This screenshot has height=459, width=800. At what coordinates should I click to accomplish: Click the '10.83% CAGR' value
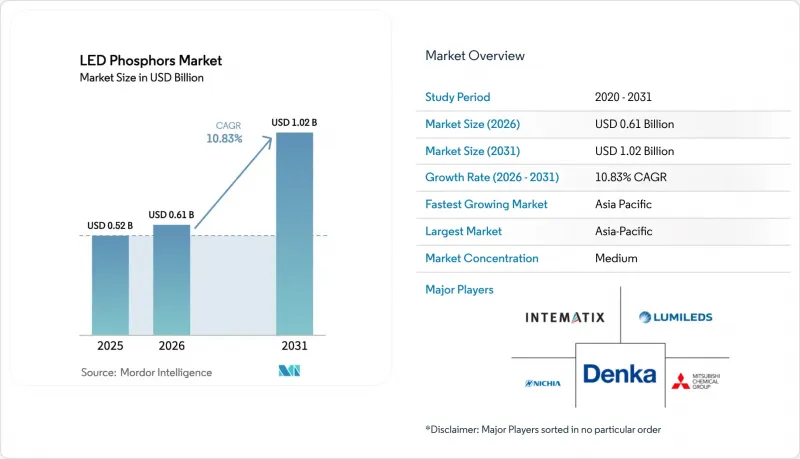pos(631,177)
